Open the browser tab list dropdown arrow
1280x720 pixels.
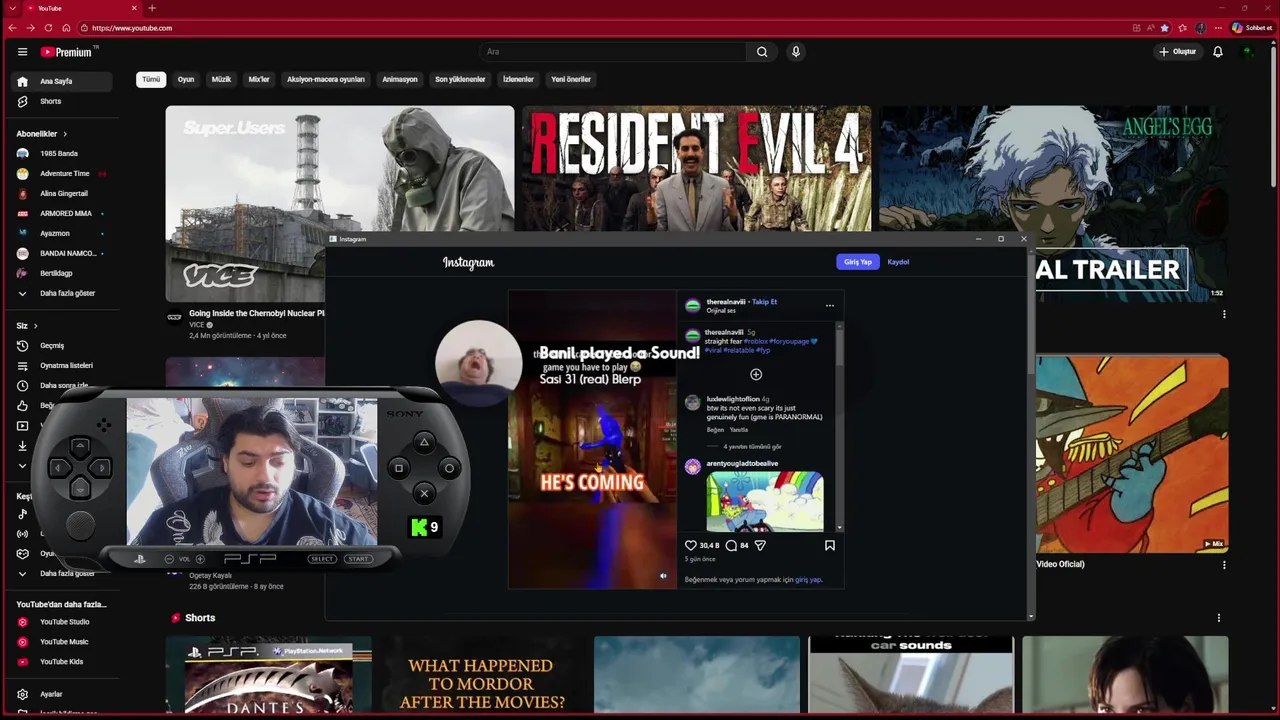click(x=12, y=8)
